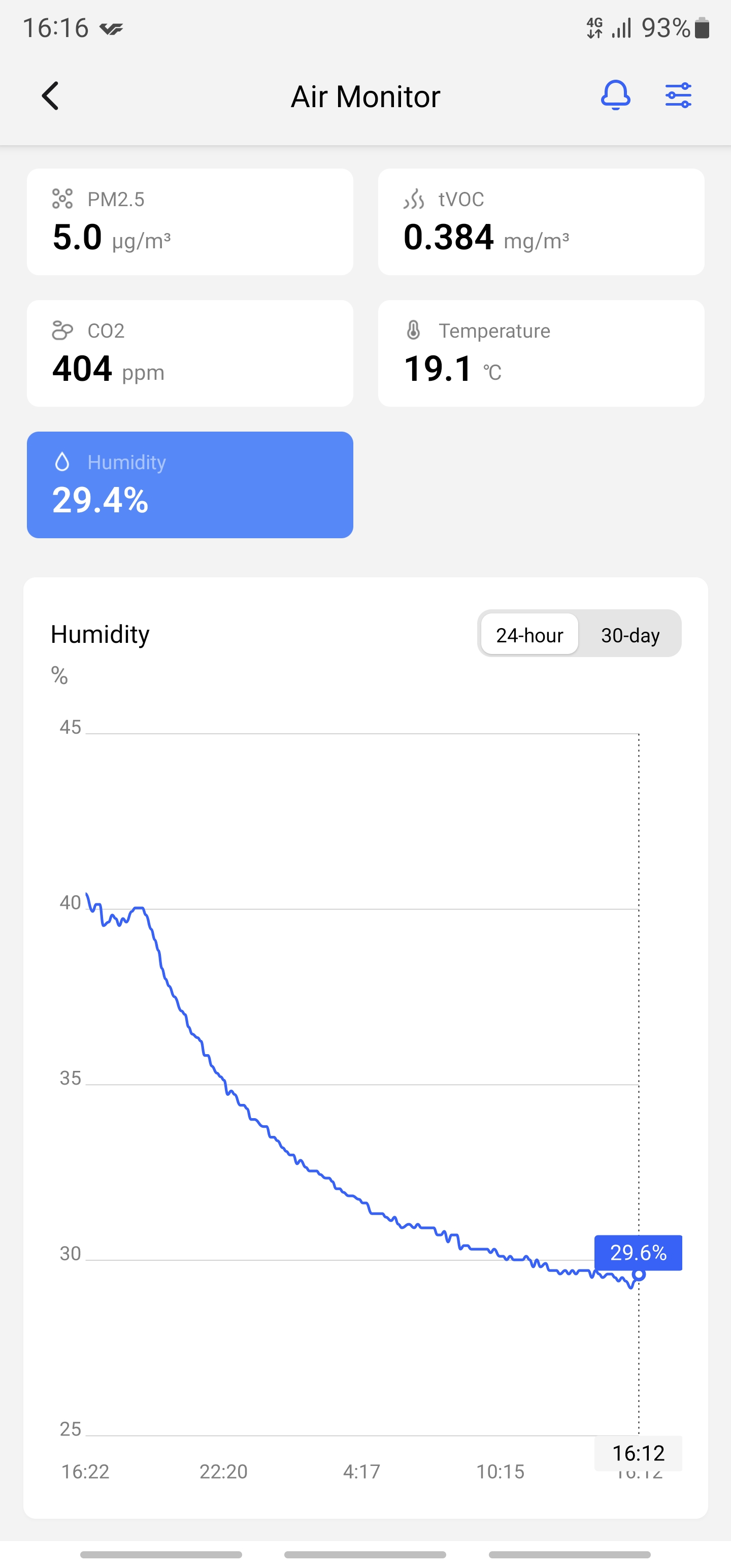Tap the 29.6% value tooltip
Image resolution: width=731 pixels, height=1568 pixels.
[x=638, y=1253]
